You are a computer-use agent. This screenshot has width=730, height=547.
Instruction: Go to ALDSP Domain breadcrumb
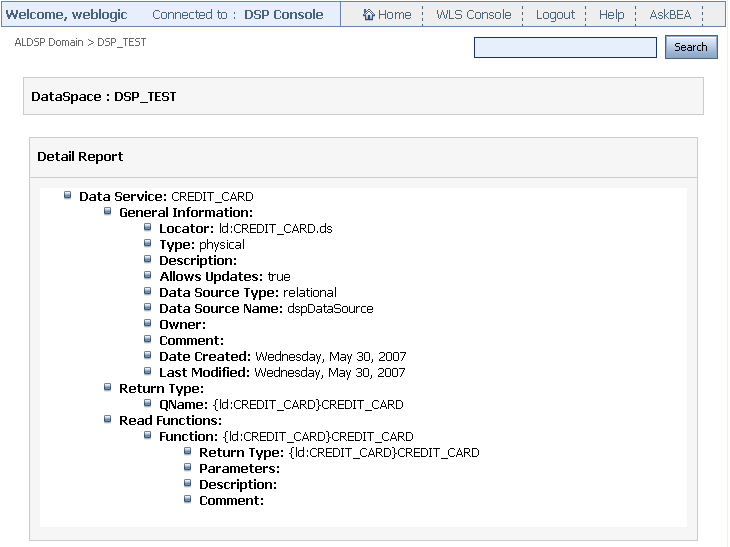tap(49, 42)
